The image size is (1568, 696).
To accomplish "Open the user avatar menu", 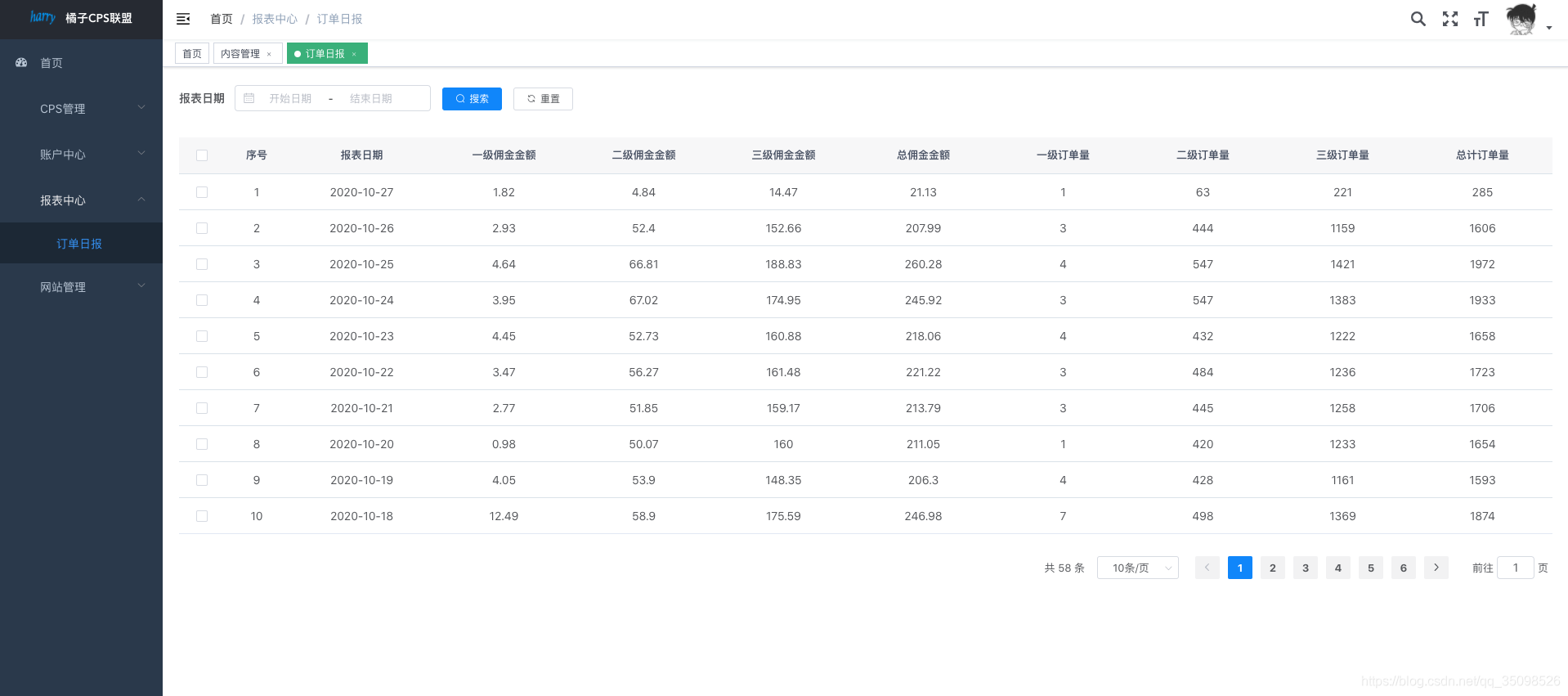I will (1521, 19).
